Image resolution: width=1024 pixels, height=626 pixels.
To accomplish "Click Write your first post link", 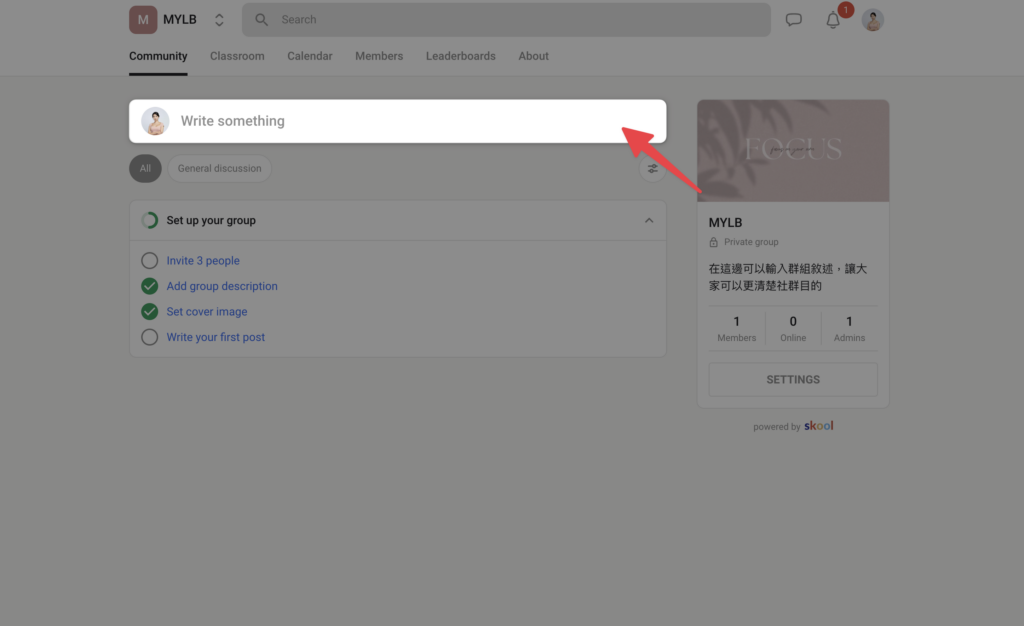I will (x=216, y=337).
